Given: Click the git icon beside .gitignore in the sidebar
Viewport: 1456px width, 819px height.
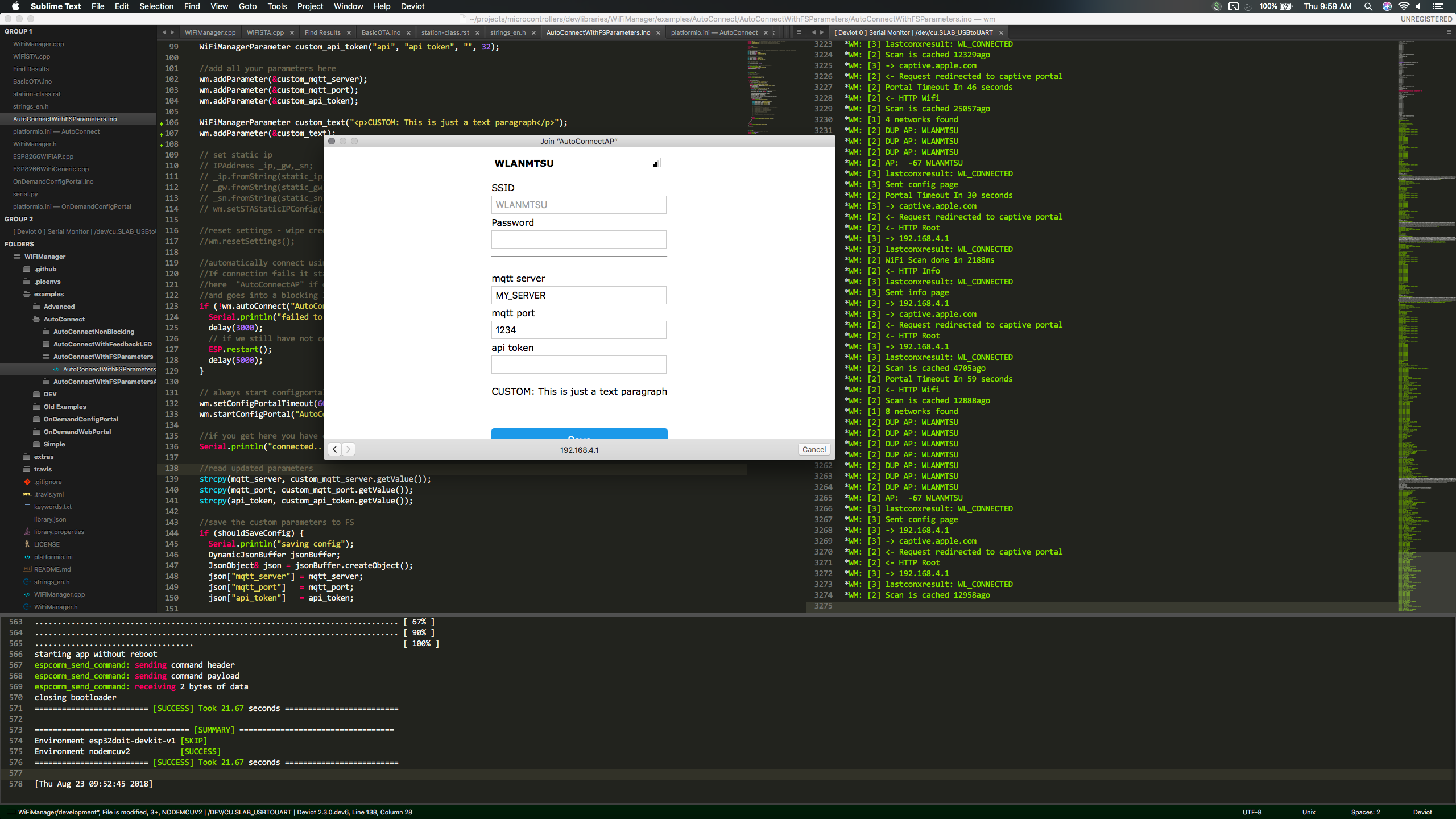Looking at the screenshot, I should tap(27, 482).
